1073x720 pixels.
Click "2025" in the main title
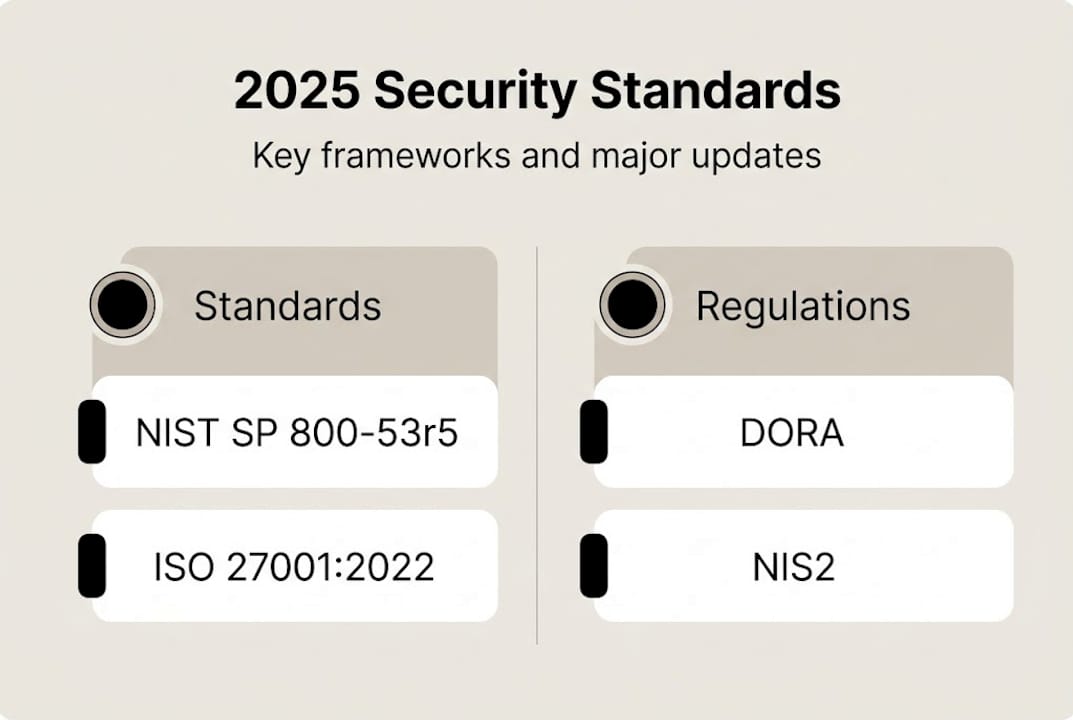point(296,91)
